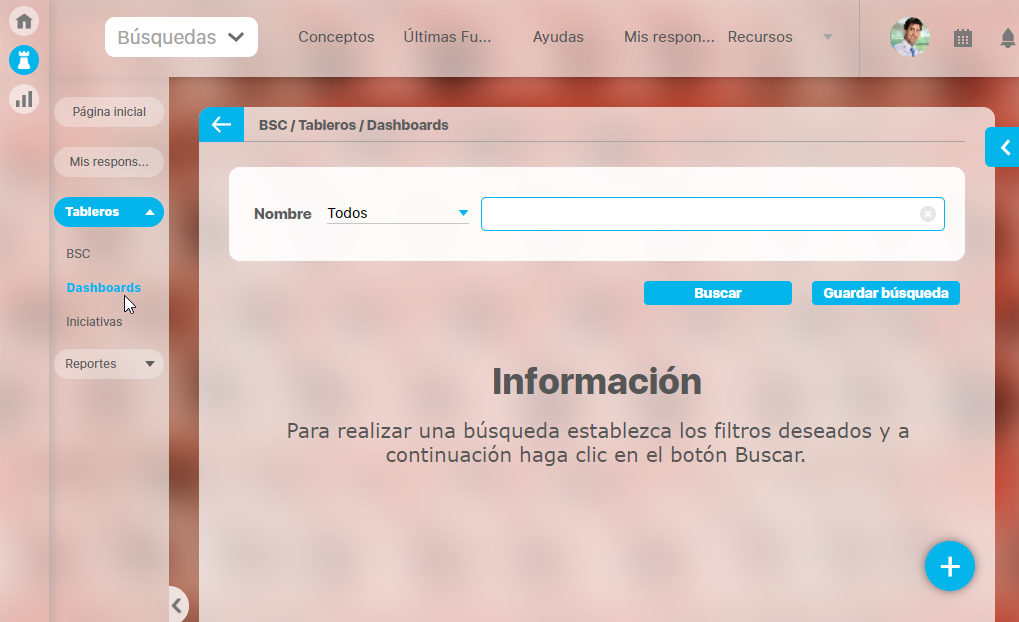Go to the home icon in left rail
The height and width of the screenshot is (622, 1019).
click(x=24, y=21)
